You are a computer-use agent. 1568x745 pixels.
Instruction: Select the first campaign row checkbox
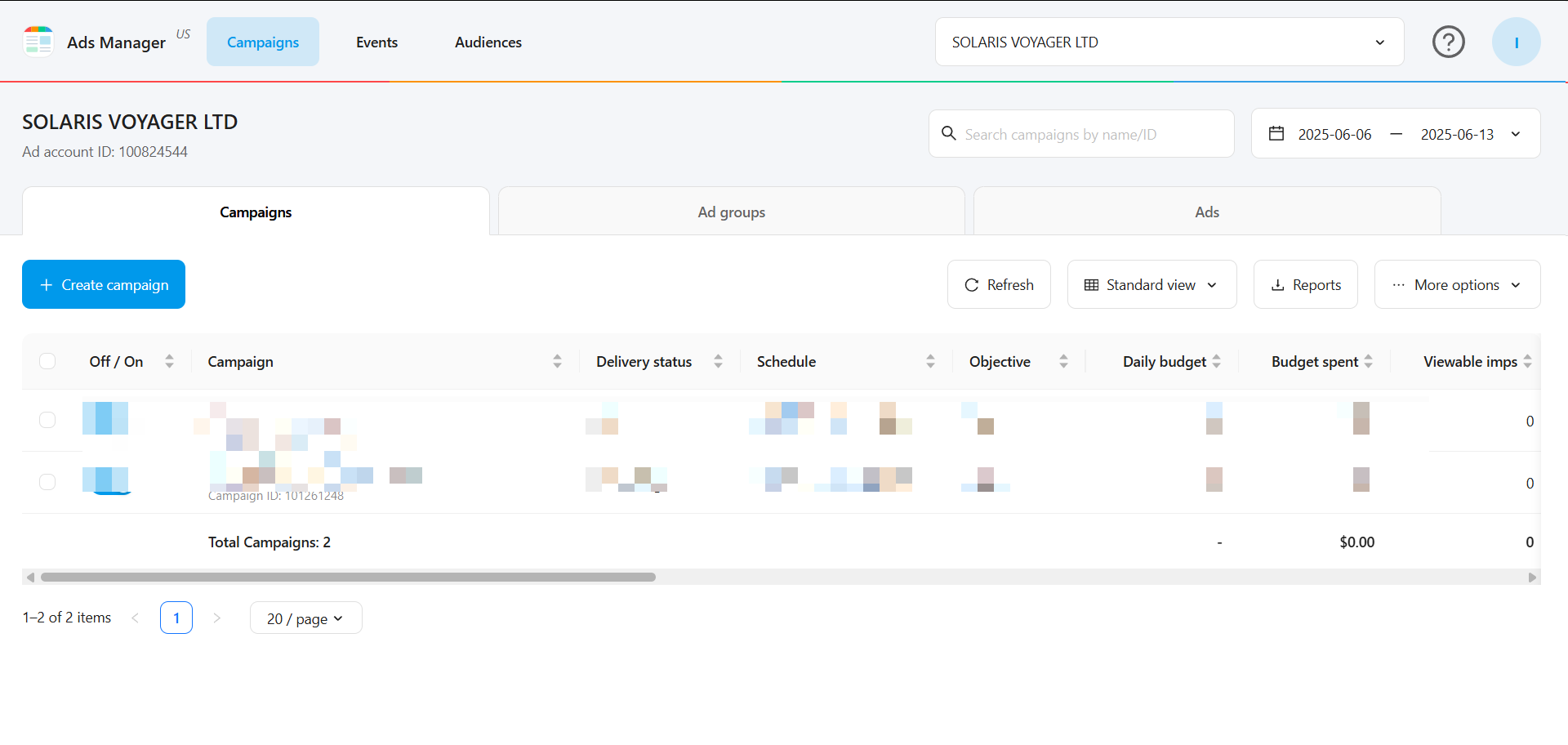pos(47,420)
